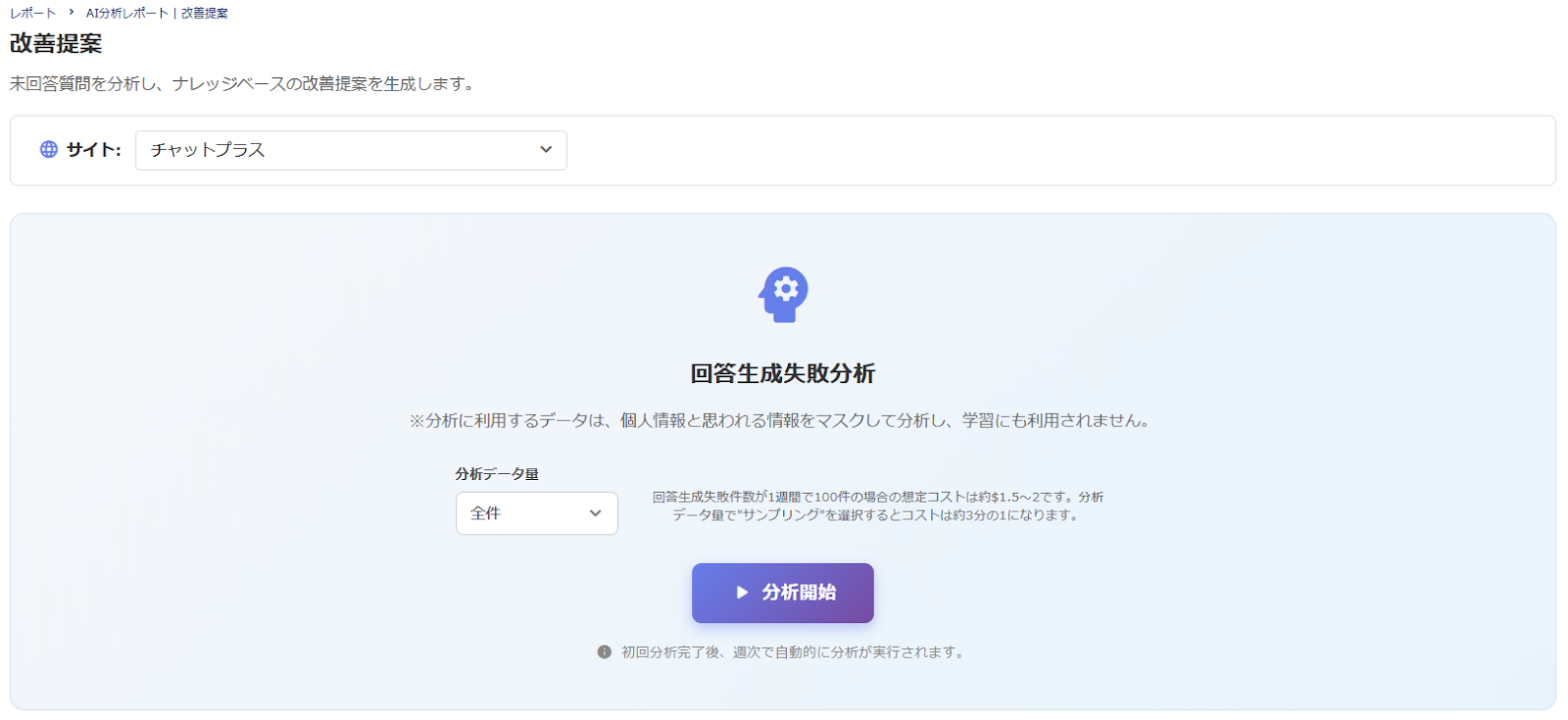Click the head-with-gear analysis icon
Screen dimensions: 1568x720
click(x=783, y=294)
